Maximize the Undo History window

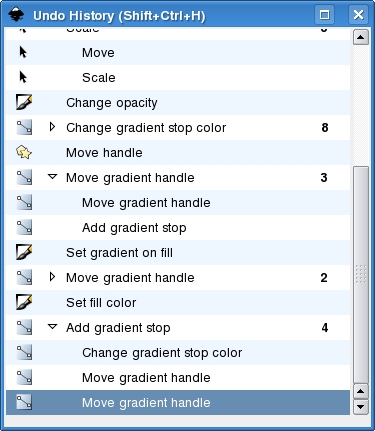[x=324, y=15]
